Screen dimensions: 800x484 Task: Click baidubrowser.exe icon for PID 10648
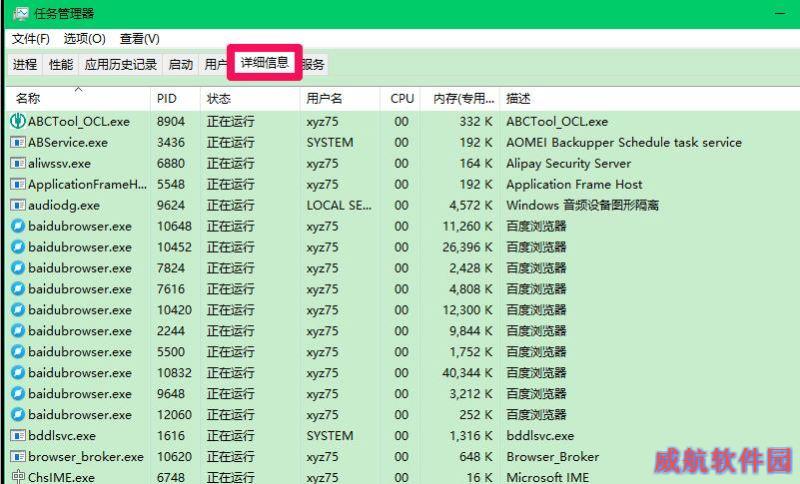pyautogui.click(x=18, y=226)
